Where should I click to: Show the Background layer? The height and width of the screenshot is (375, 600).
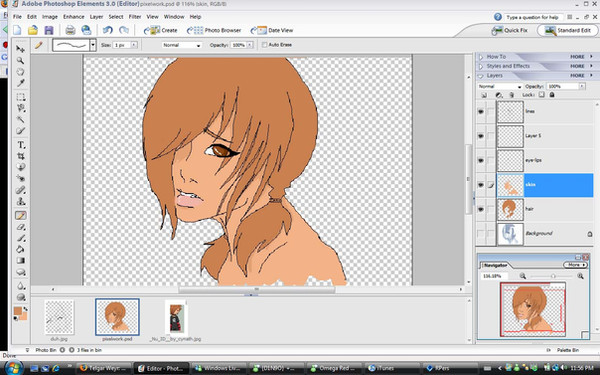pos(481,233)
